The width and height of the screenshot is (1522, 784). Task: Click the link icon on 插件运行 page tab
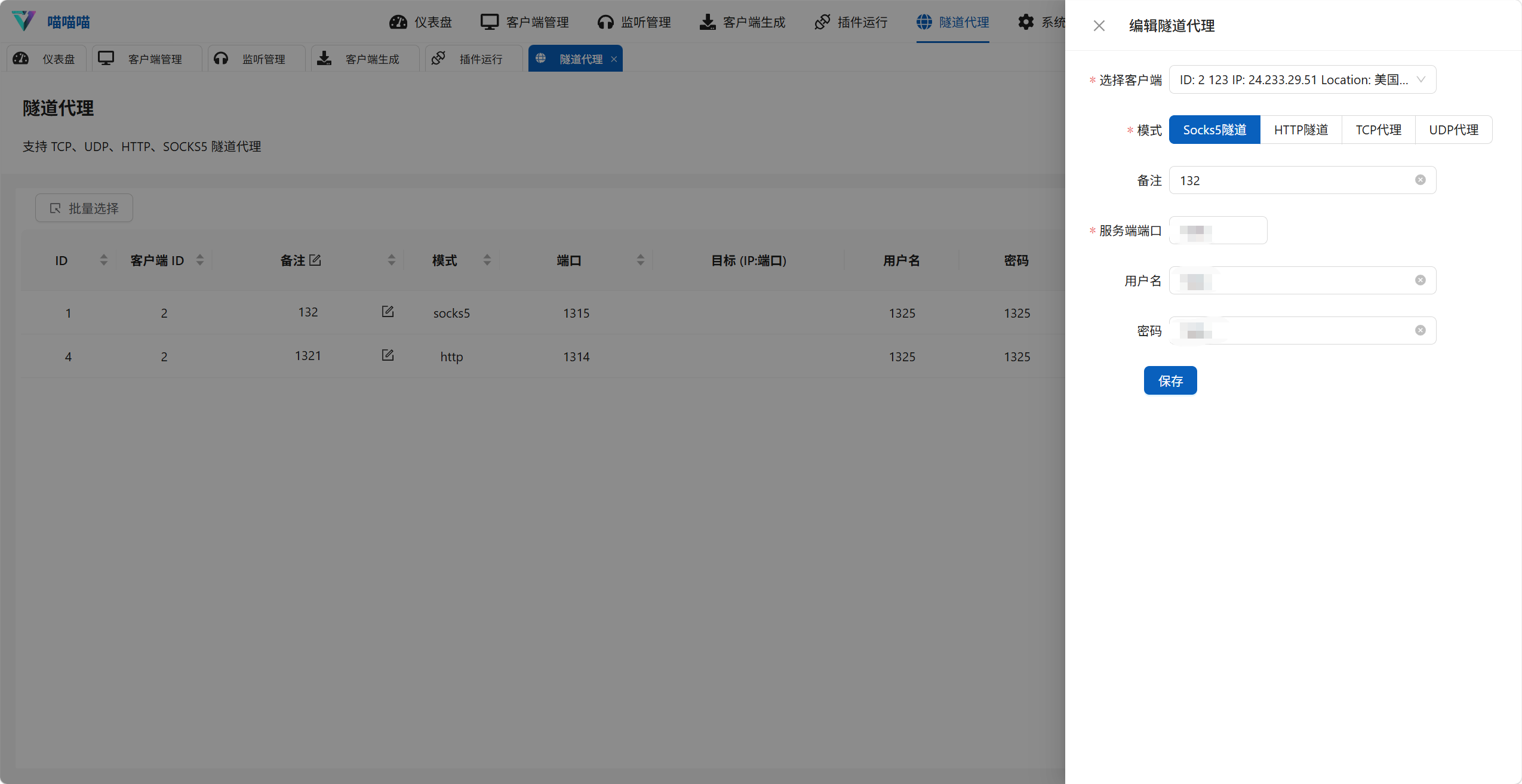[x=438, y=58]
